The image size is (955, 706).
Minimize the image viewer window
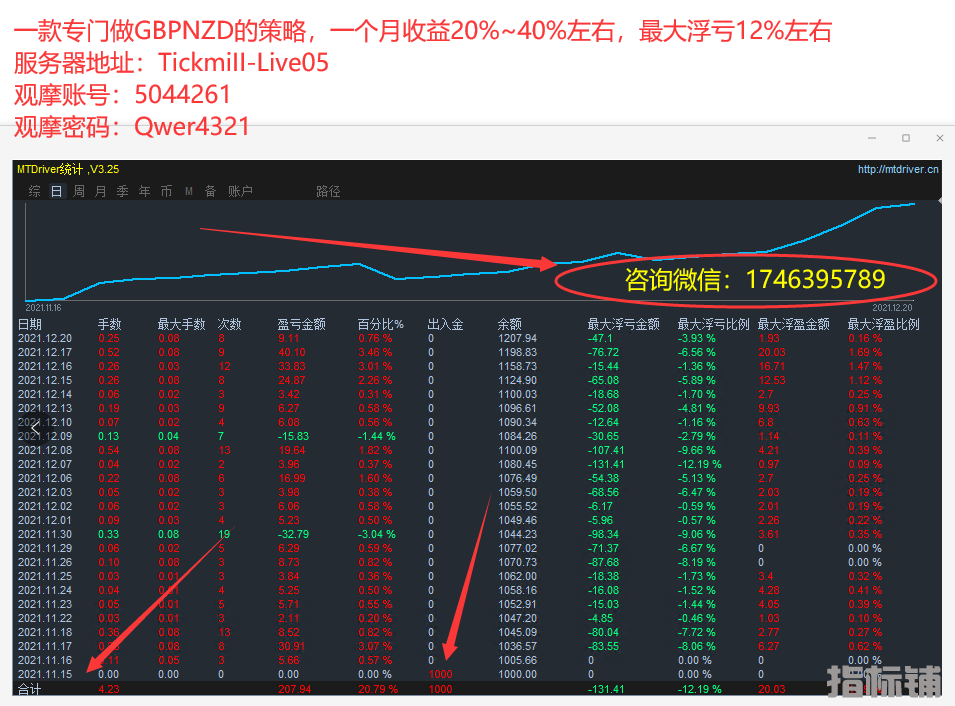point(873,138)
